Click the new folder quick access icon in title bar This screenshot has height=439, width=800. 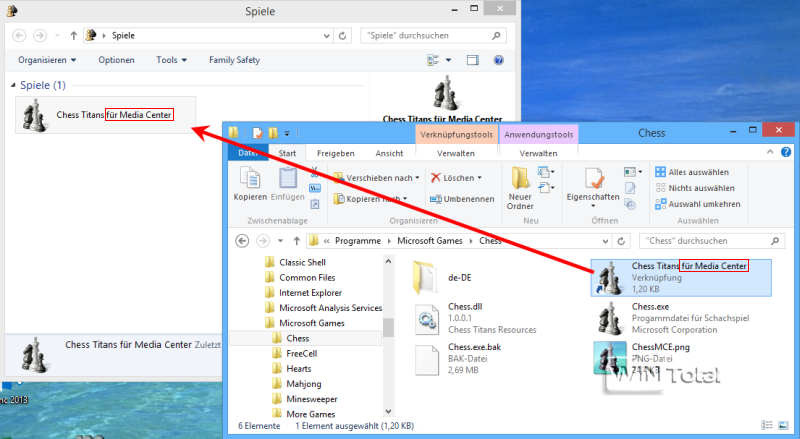coord(273,133)
